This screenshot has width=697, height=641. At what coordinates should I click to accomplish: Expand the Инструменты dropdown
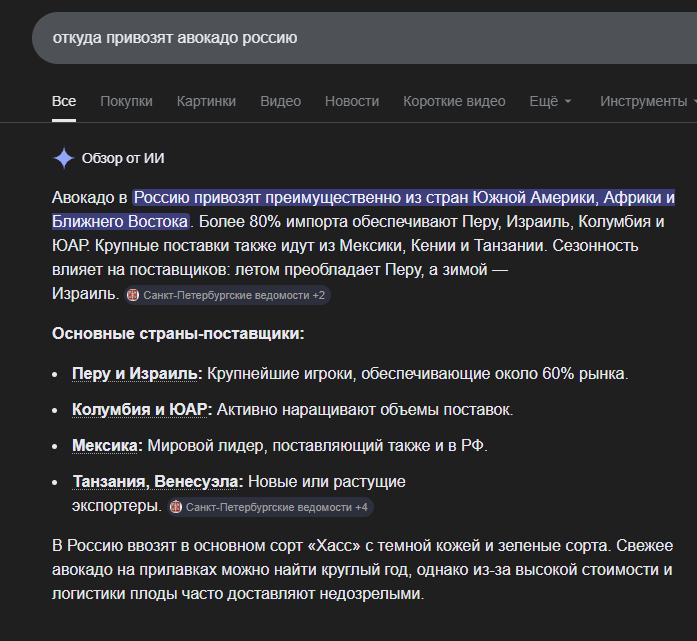coord(643,101)
